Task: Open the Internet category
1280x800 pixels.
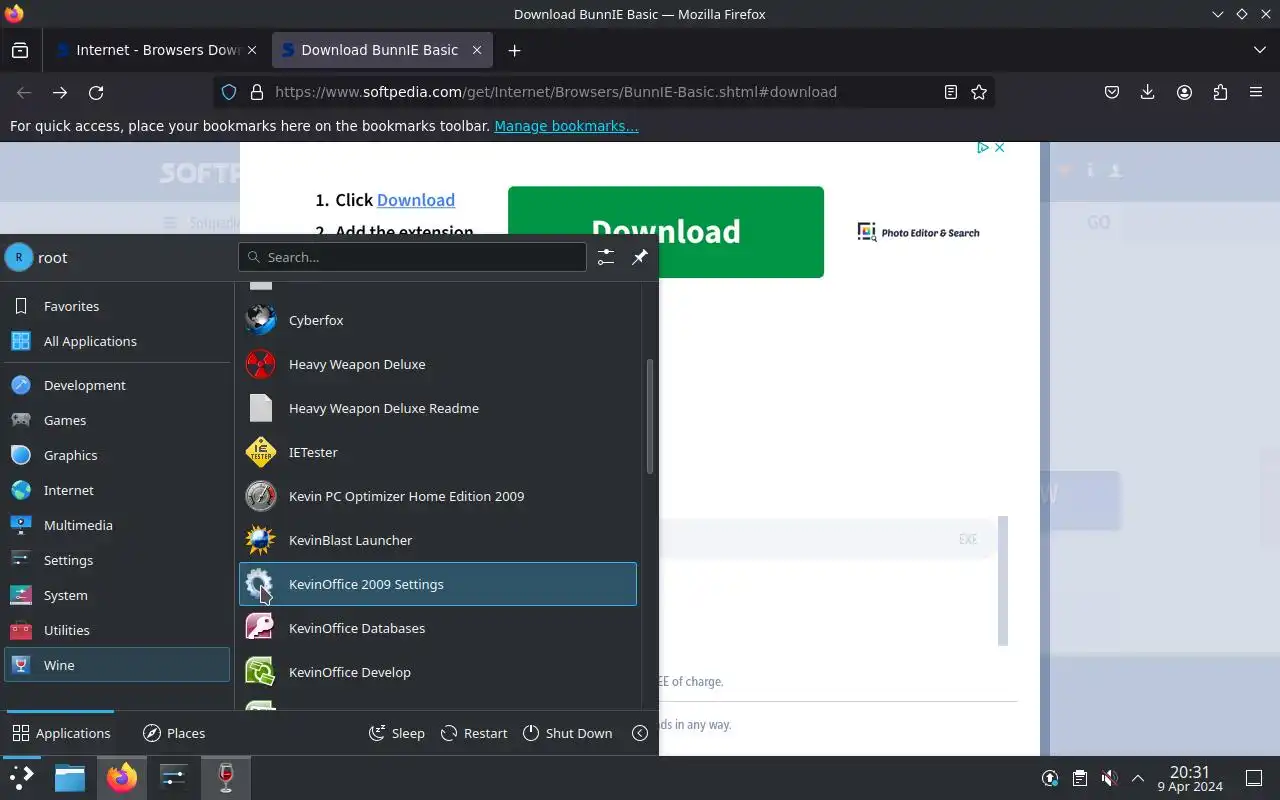Action: [117, 490]
